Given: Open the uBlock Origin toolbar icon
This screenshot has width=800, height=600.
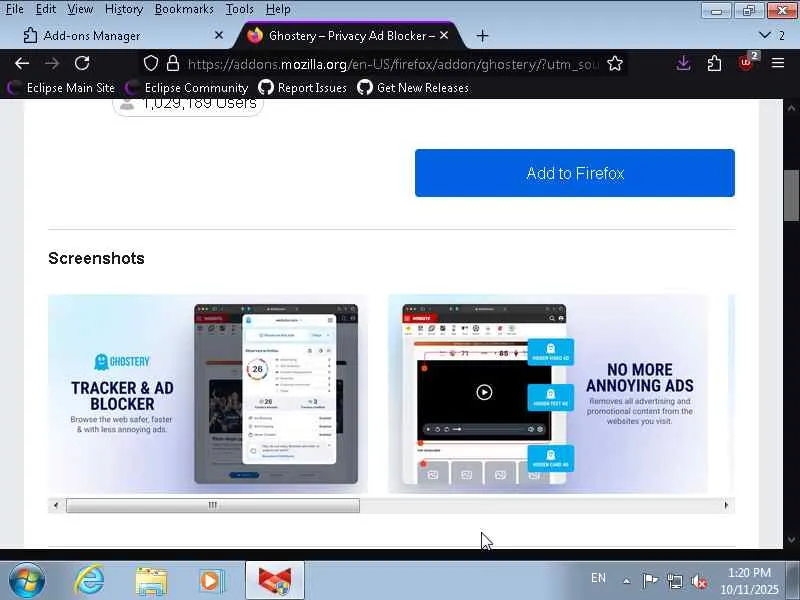Looking at the screenshot, I should 746,62.
